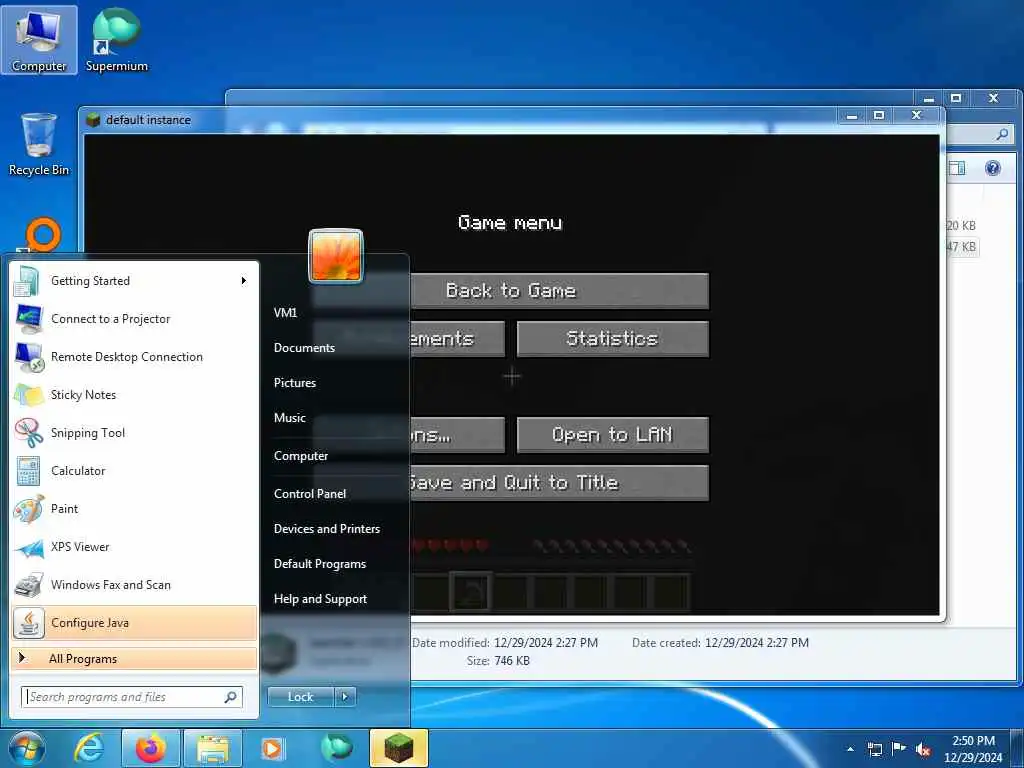Click the Calculator icon in Start menu
This screenshot has width=1024, height=768.
pyautogui.click(x=28, y=471)
